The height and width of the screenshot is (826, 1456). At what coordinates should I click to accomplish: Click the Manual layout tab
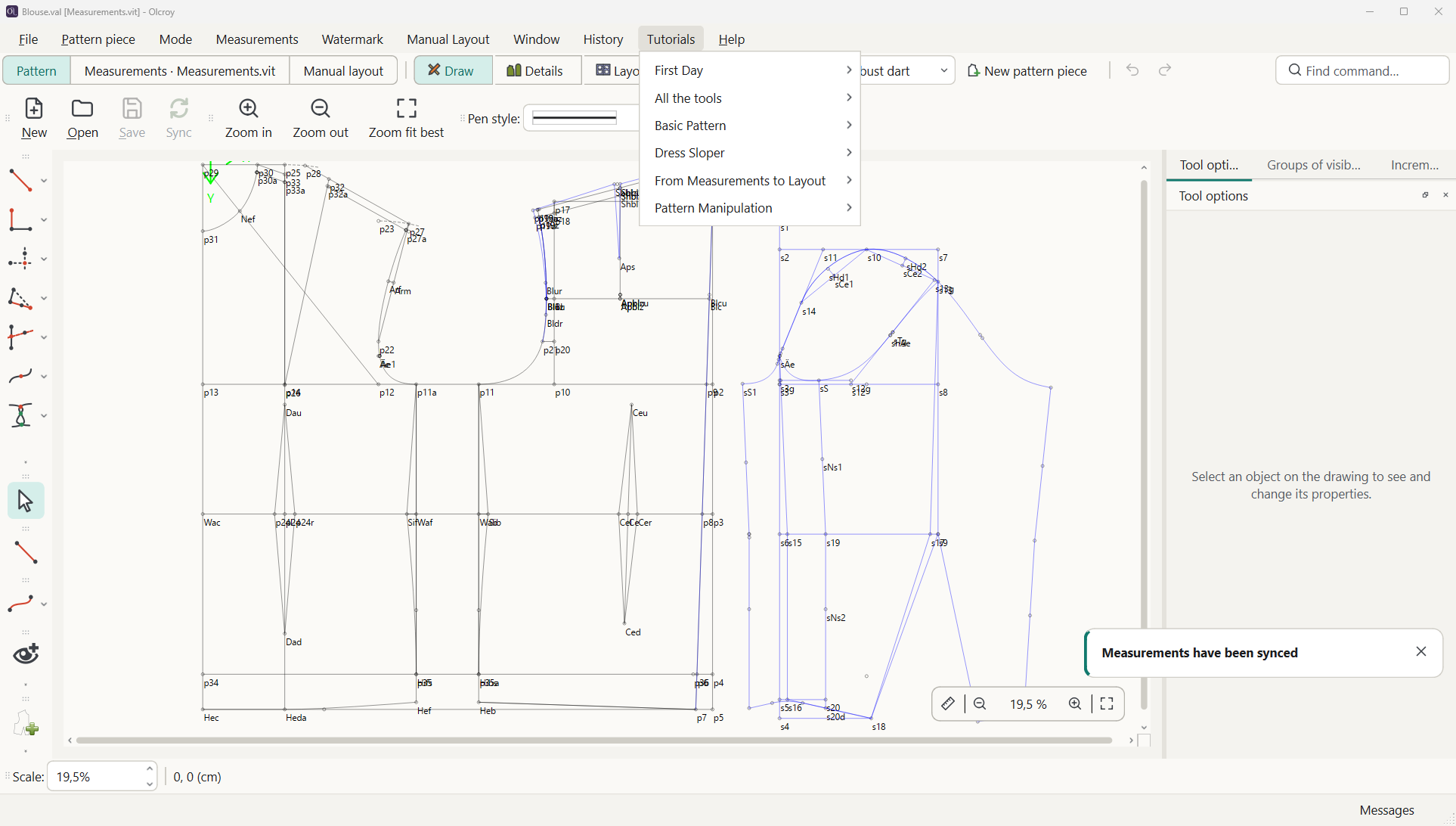(344, 70)
